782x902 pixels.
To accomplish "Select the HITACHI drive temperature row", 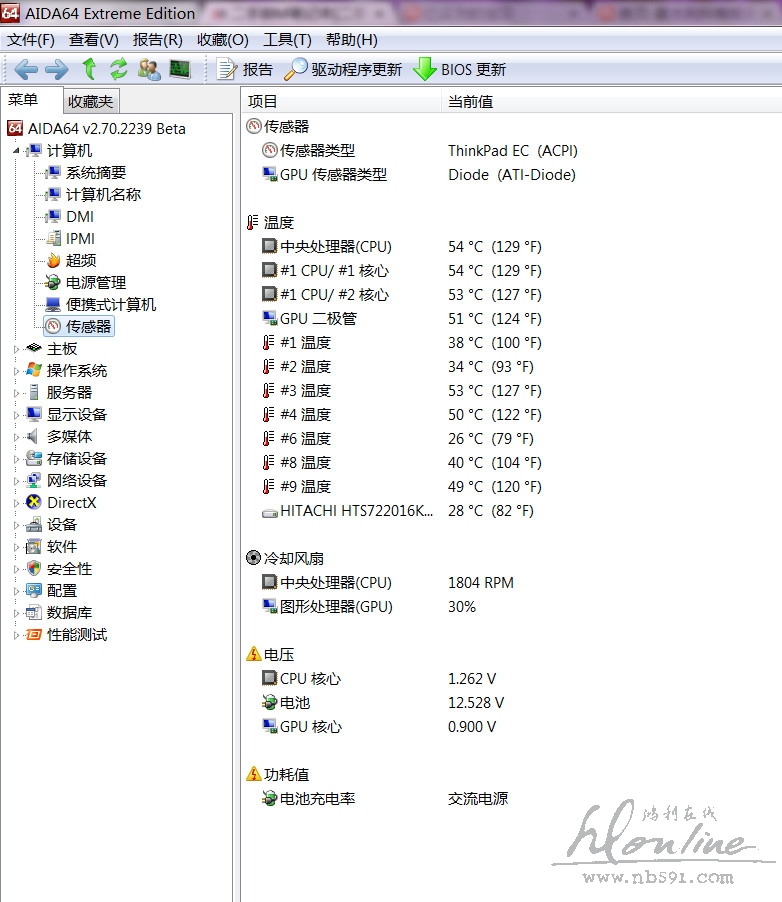I will tap(357, 511).
